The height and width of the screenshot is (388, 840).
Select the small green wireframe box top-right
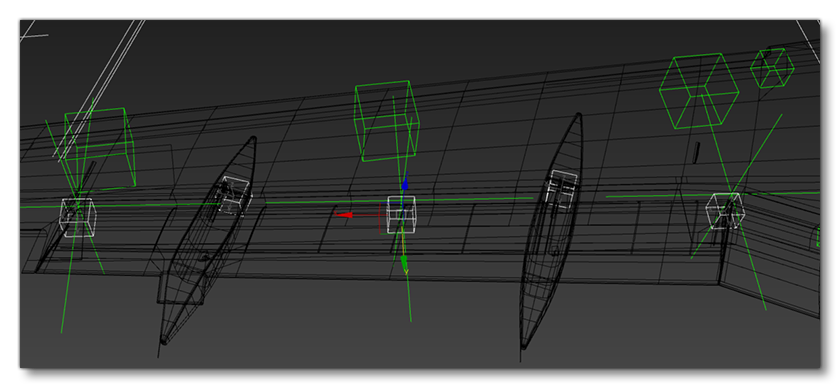pyautogui.click(x=772, y=68)
